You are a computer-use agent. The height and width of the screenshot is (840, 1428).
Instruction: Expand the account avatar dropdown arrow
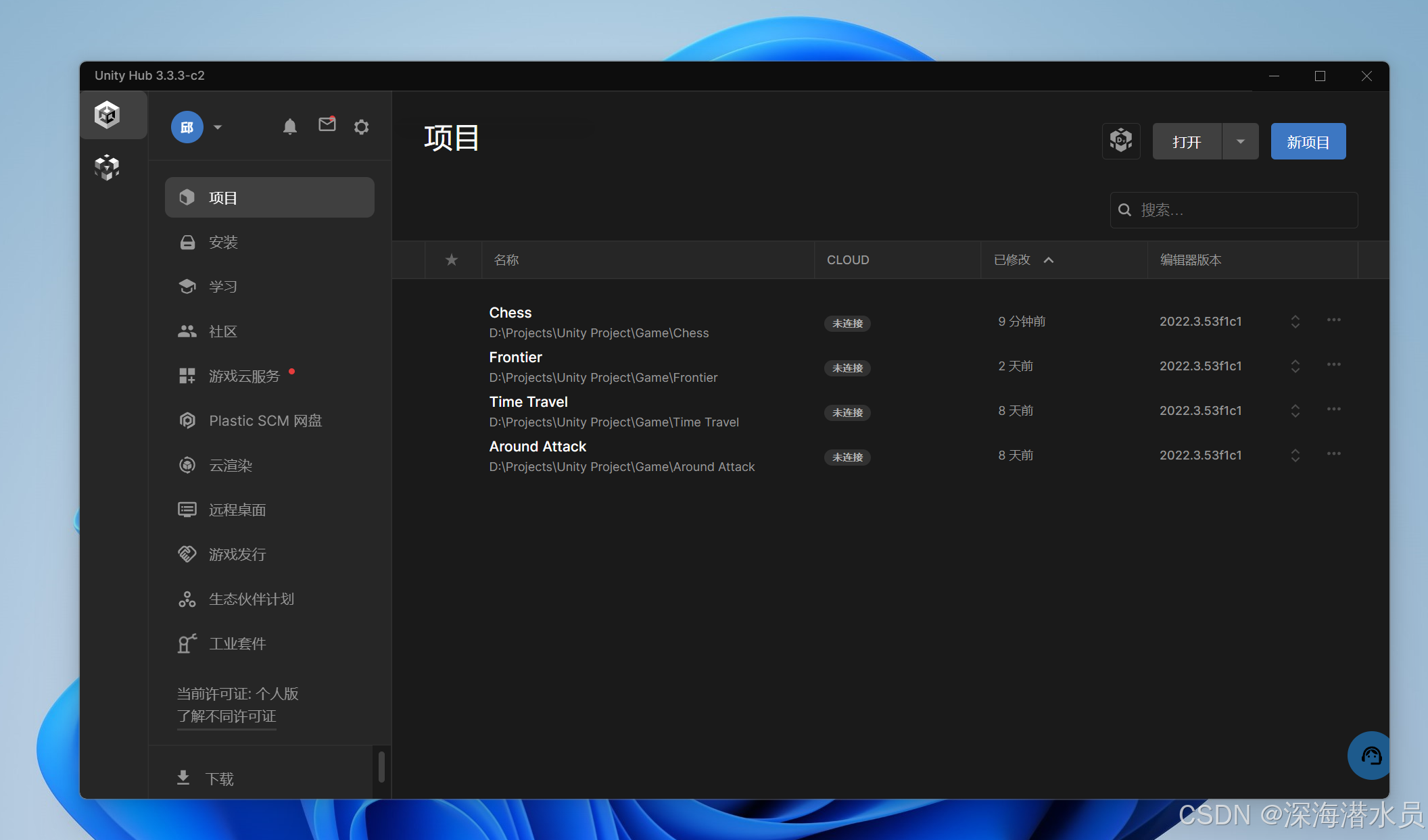[217, 127]
